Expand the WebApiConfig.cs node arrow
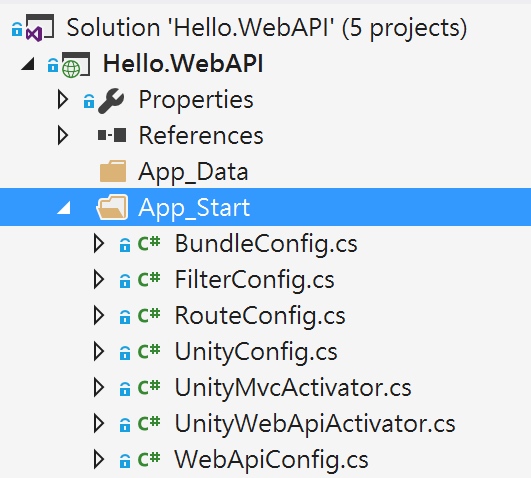This screenshot has width=531, height=478. (99, 460)
